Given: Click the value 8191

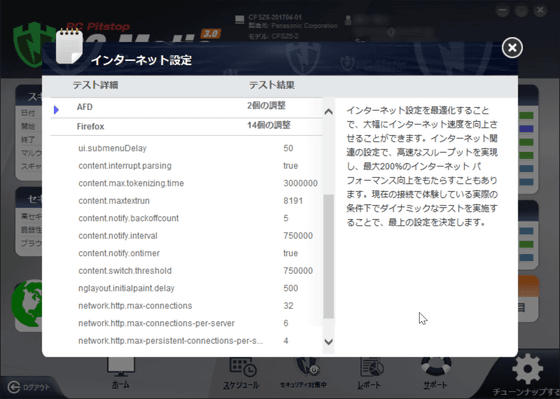Looking at the screenshot, I should [293, 201].
